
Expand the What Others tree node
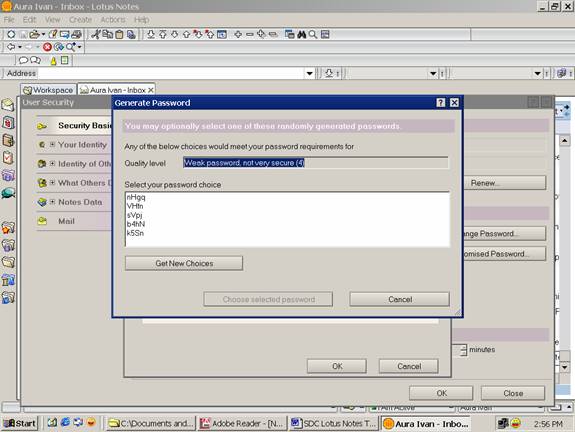[x=52, y=183]
